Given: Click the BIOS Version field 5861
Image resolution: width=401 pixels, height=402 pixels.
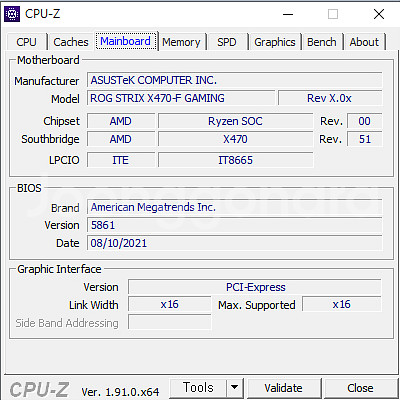Looking at the screenshot, I should [235, 225].
